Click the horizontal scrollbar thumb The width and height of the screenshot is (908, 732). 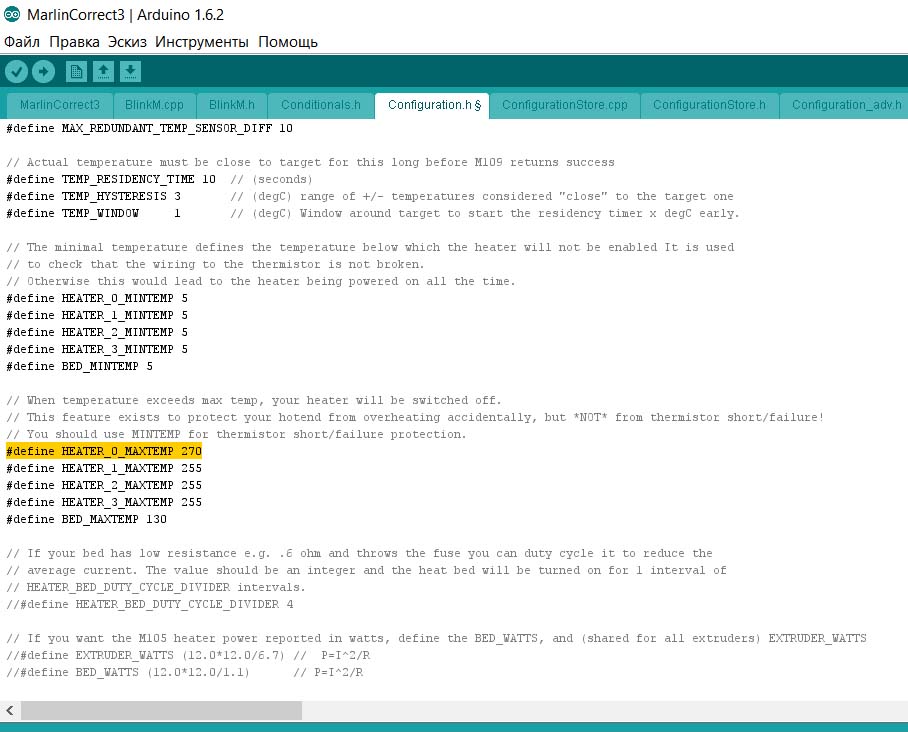[x=160, y=710]
